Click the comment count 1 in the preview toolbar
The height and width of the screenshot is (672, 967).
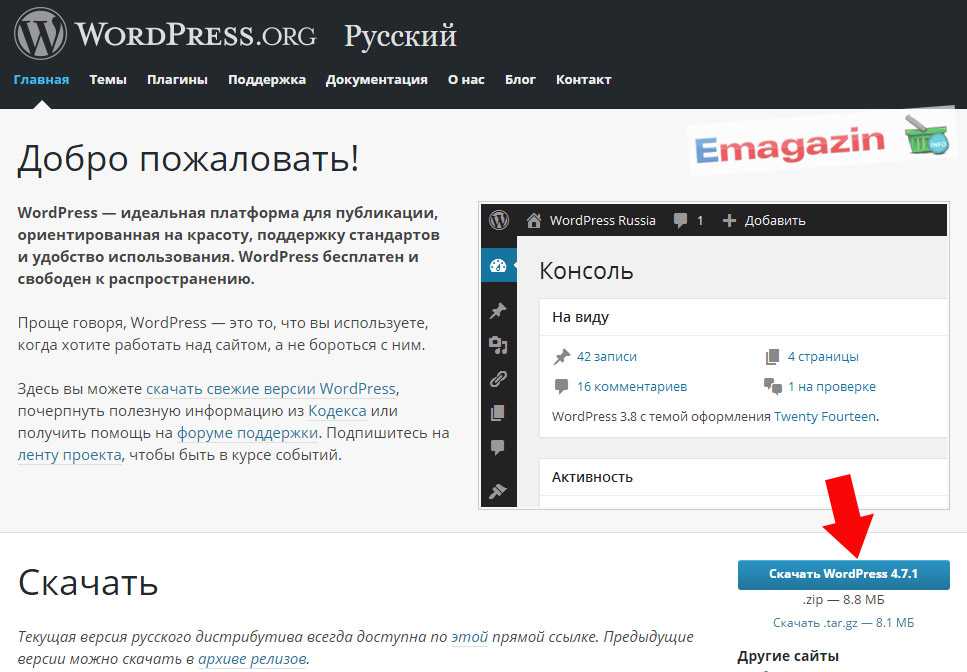[x=700, y=220]
